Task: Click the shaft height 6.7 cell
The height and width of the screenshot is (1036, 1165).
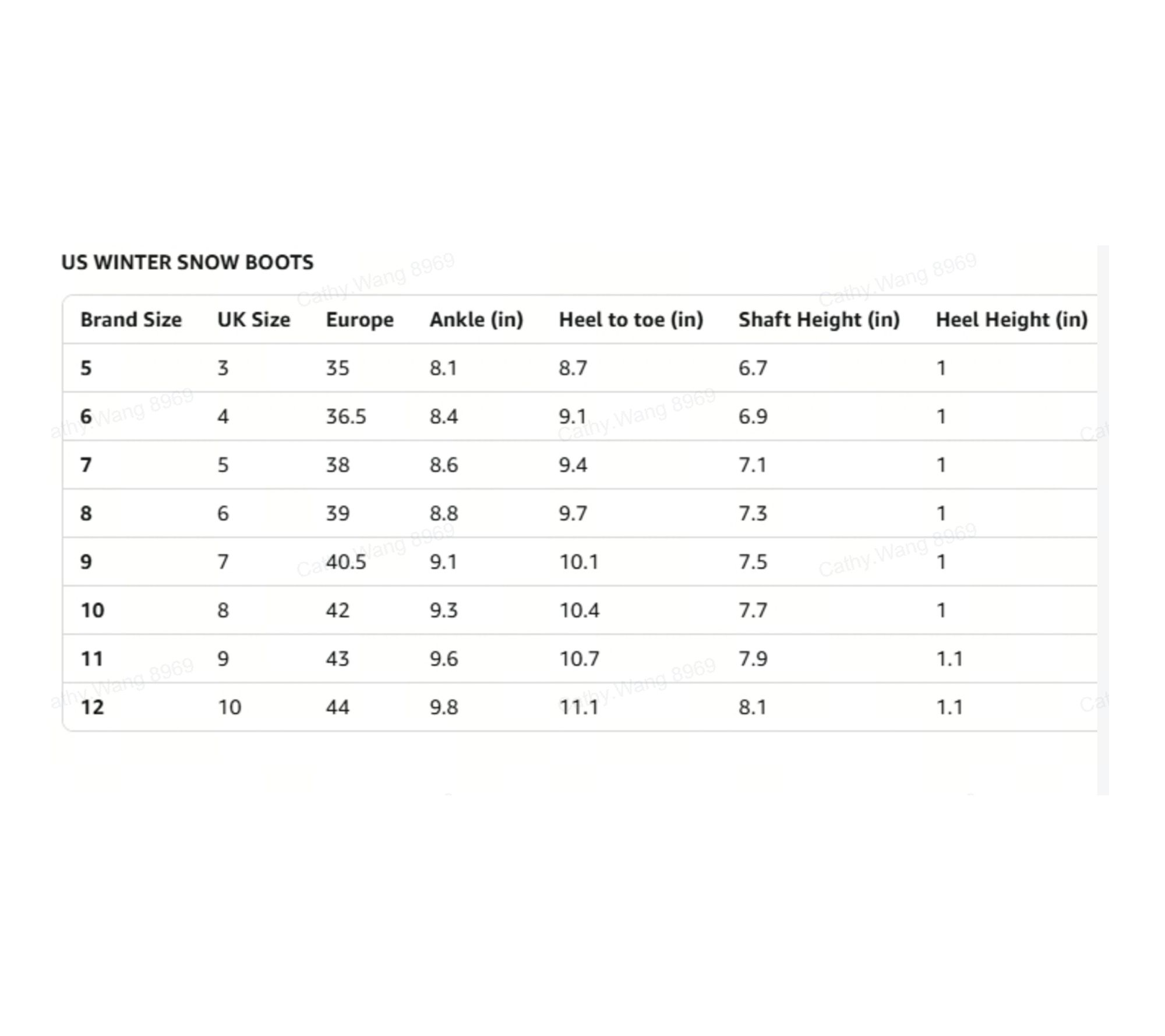Action: tap(753, 368)
